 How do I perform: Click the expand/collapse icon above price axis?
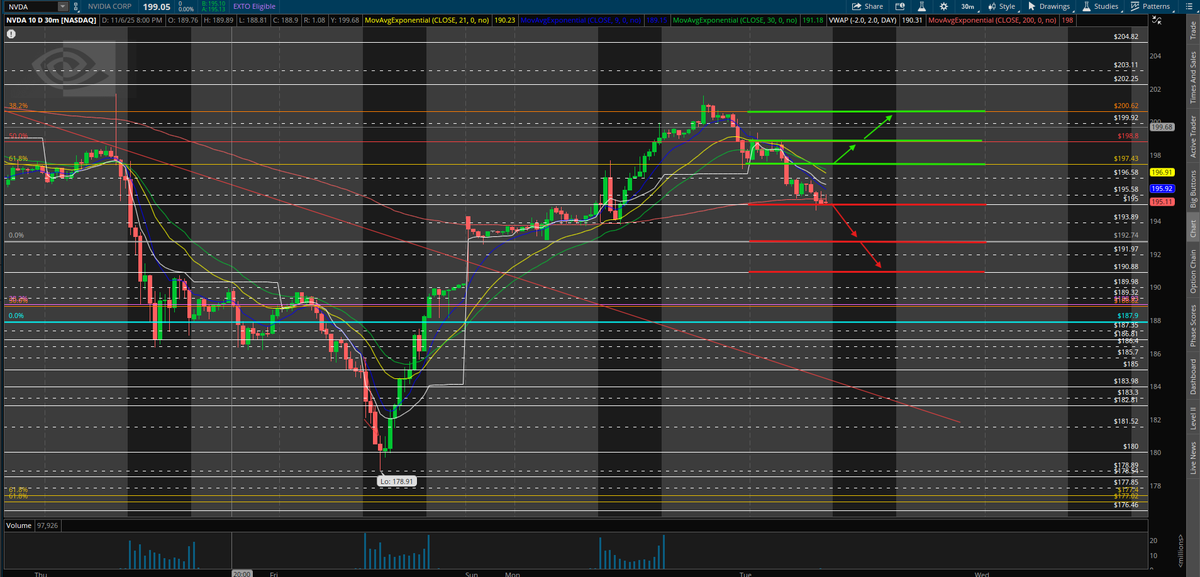pyautogui.click(x=1157, y=20)
